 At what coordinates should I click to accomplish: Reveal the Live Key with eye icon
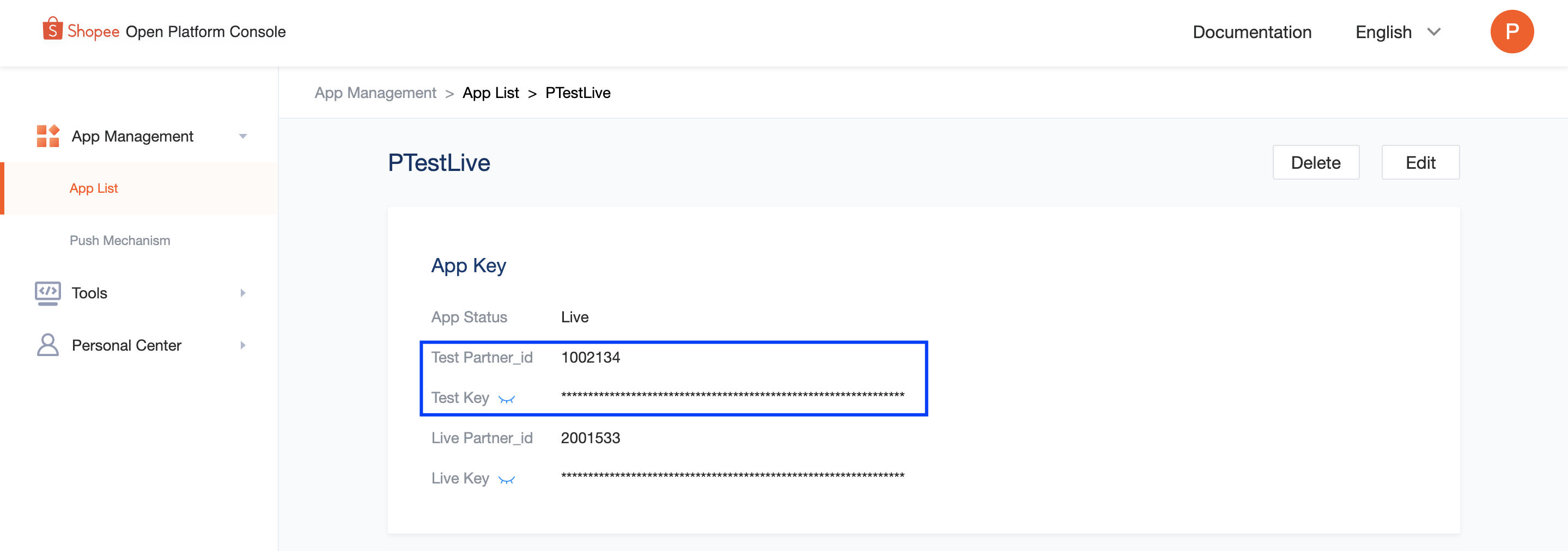coord(507,480)
